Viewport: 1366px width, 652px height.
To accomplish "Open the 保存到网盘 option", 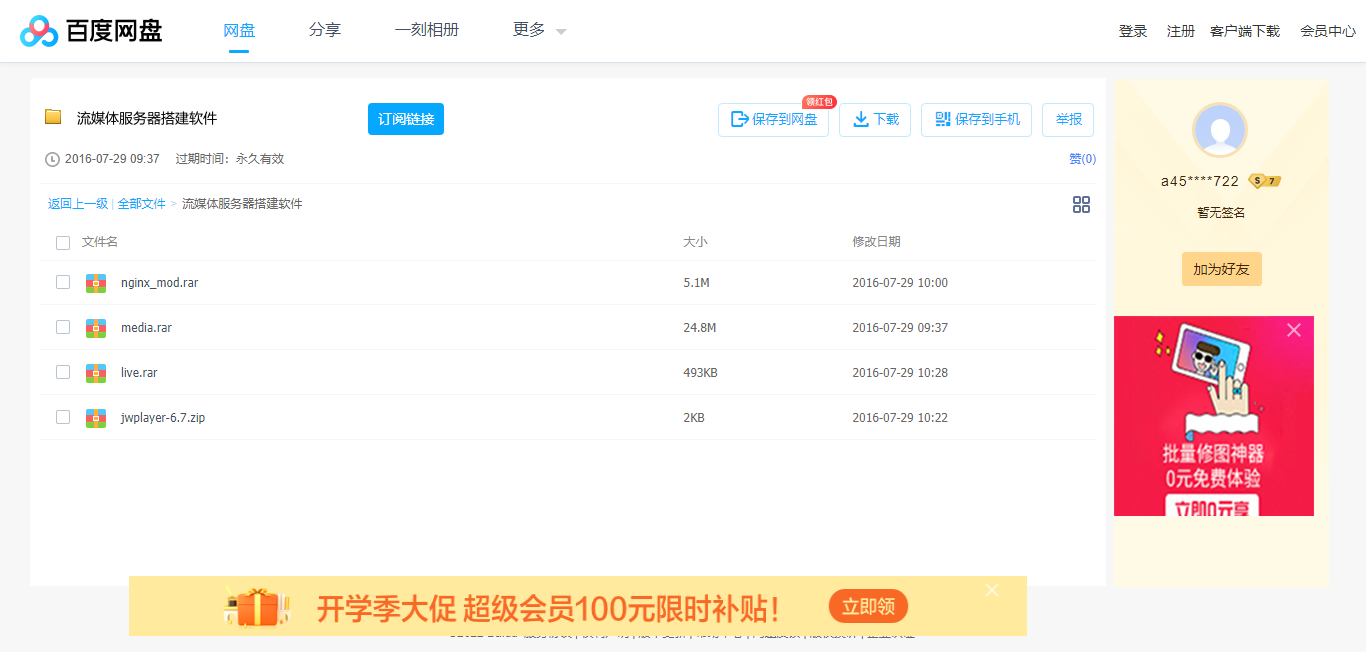I will 773,119.
